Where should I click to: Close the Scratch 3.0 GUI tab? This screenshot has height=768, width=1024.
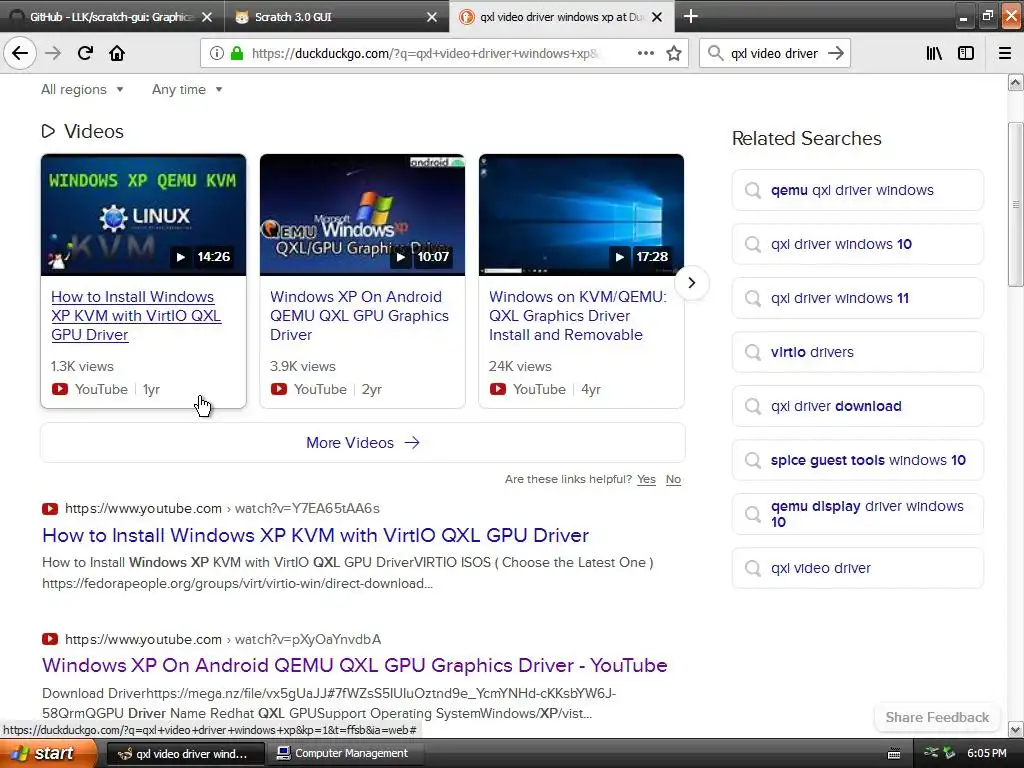pos(432,17)
